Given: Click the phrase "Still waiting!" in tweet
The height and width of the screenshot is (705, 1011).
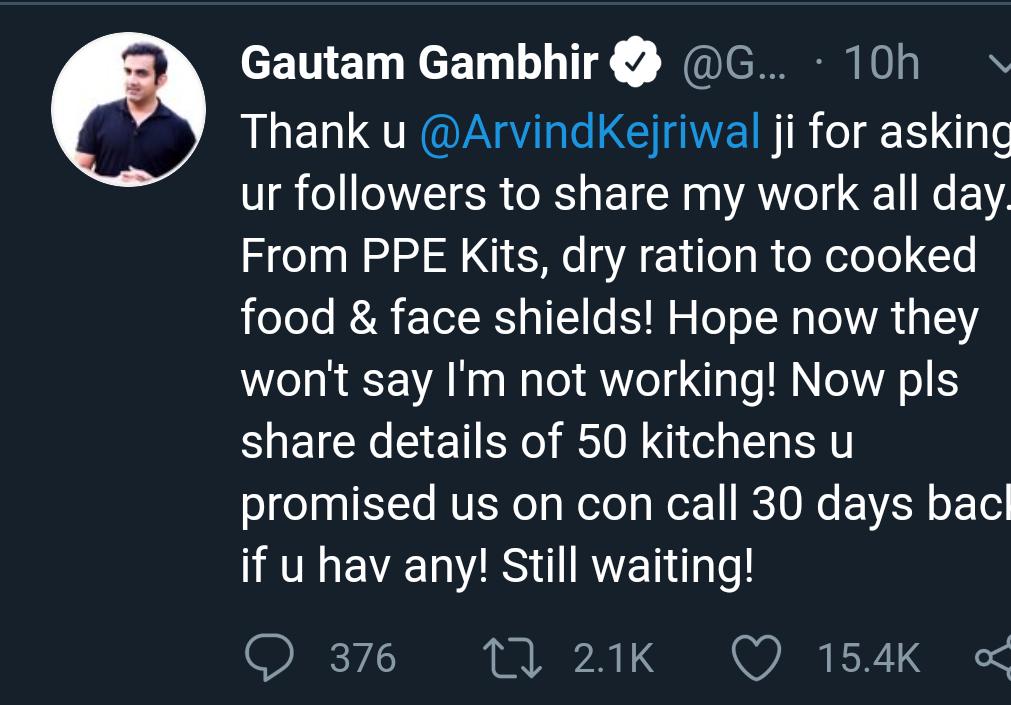Looking at the screenshot, I should 626,567.
